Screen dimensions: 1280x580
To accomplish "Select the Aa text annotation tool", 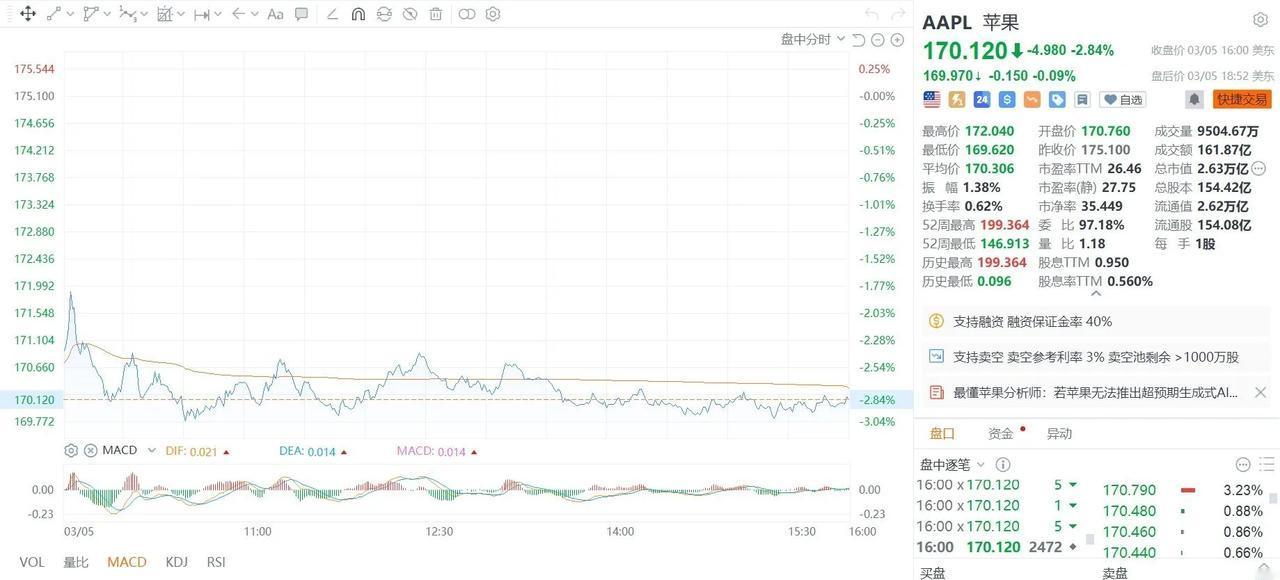I will [x=275, y=14].
